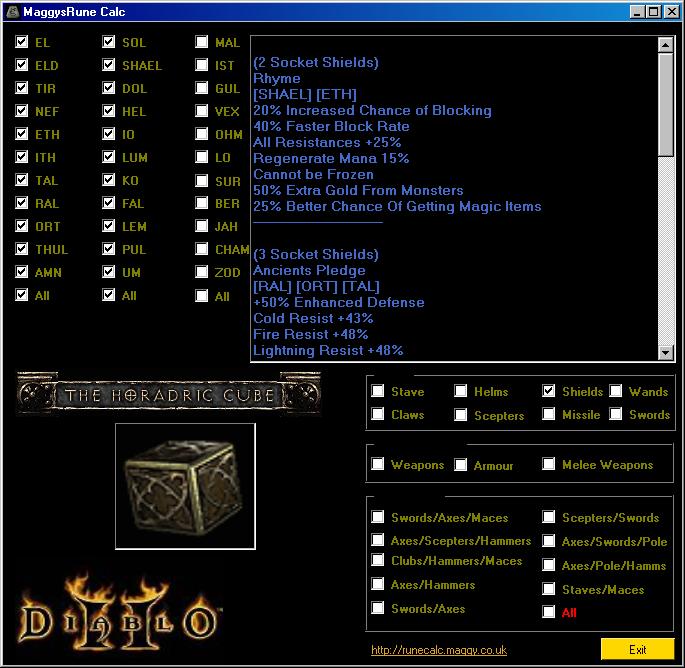Click the scroll up arrow in runeword list
Viewport: 685px width, 668px height.
click(666, 45)
